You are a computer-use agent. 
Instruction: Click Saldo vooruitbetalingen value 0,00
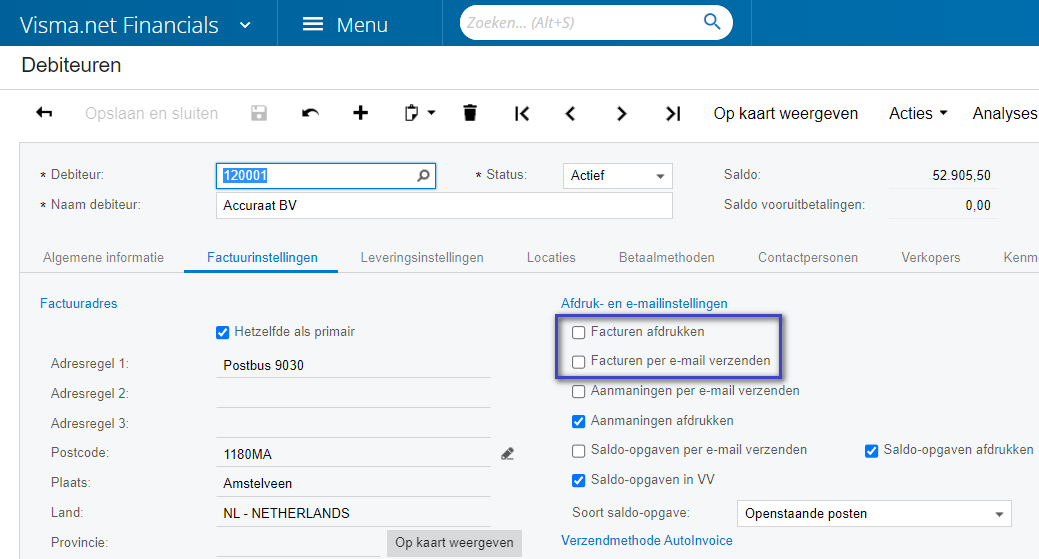coord(978,205)
